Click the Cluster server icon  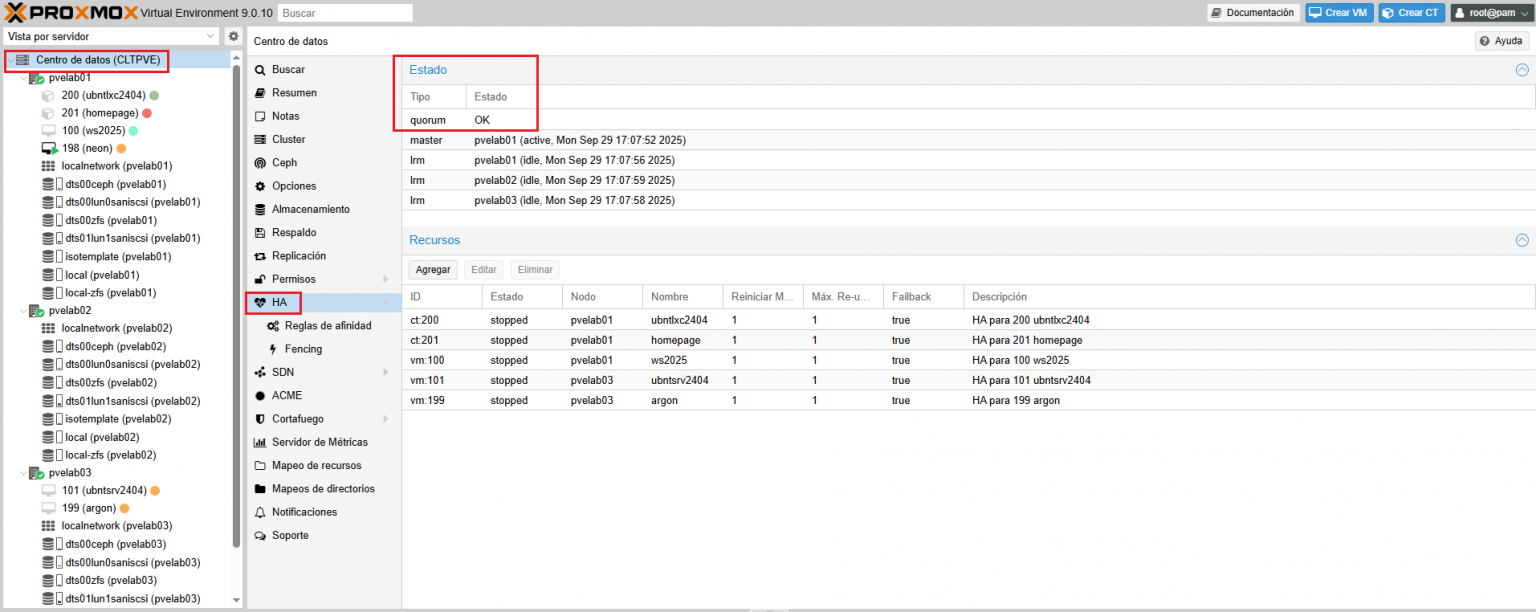[260, 139]
